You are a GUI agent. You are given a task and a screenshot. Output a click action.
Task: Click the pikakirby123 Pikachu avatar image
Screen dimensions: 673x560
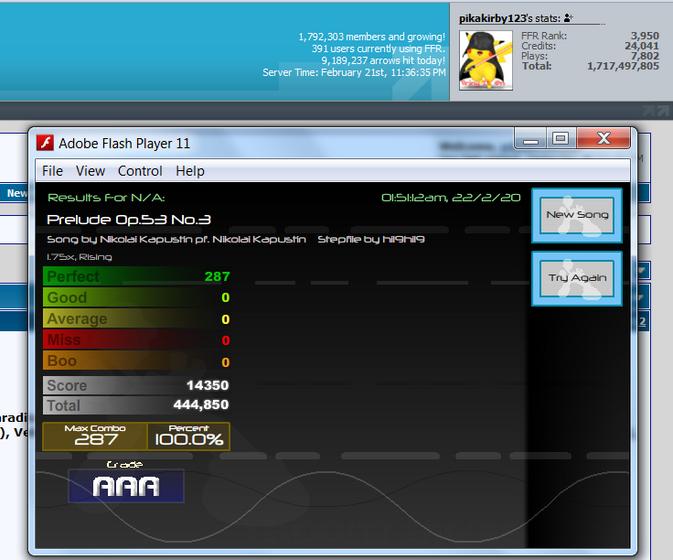tap(486, 60)
